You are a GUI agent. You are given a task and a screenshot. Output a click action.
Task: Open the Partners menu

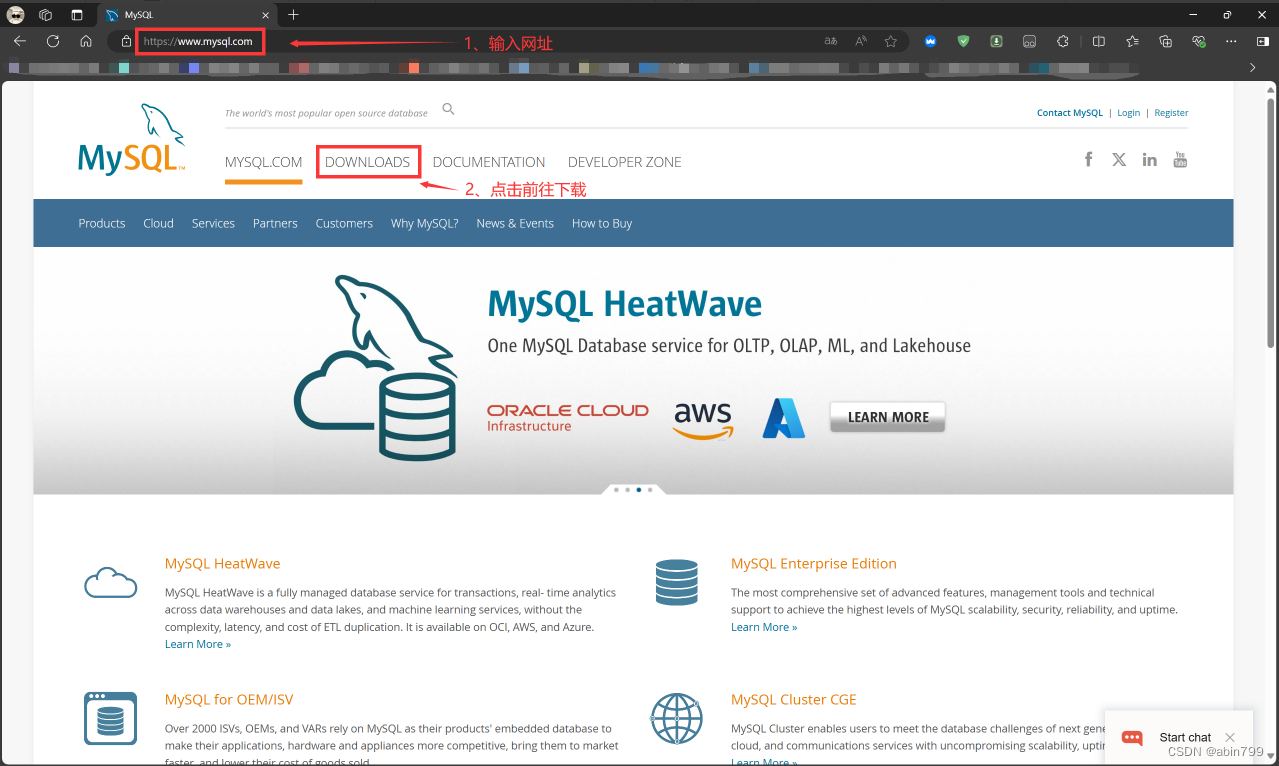(275, 223)
